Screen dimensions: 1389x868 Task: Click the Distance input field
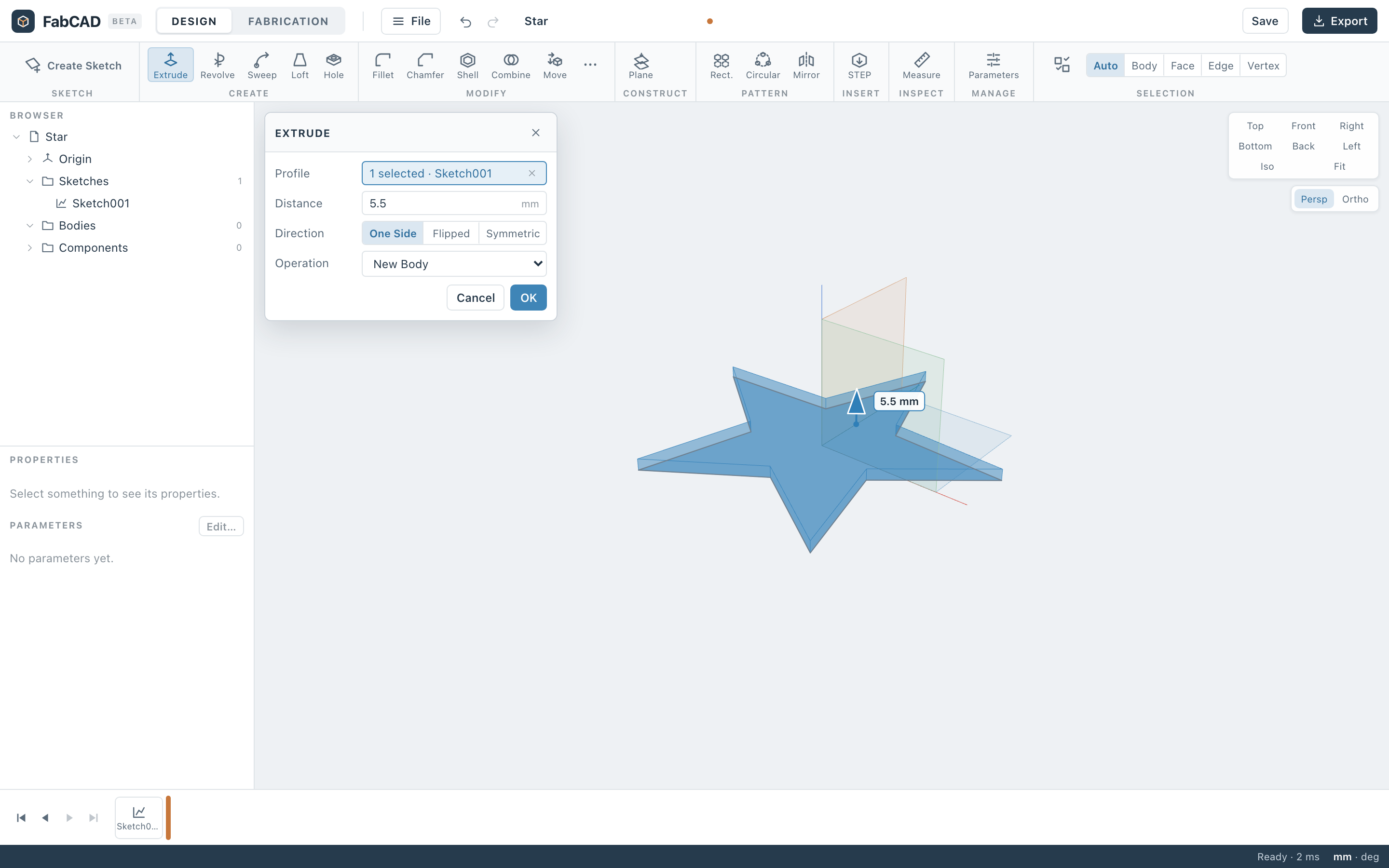(x=454, y=203)
